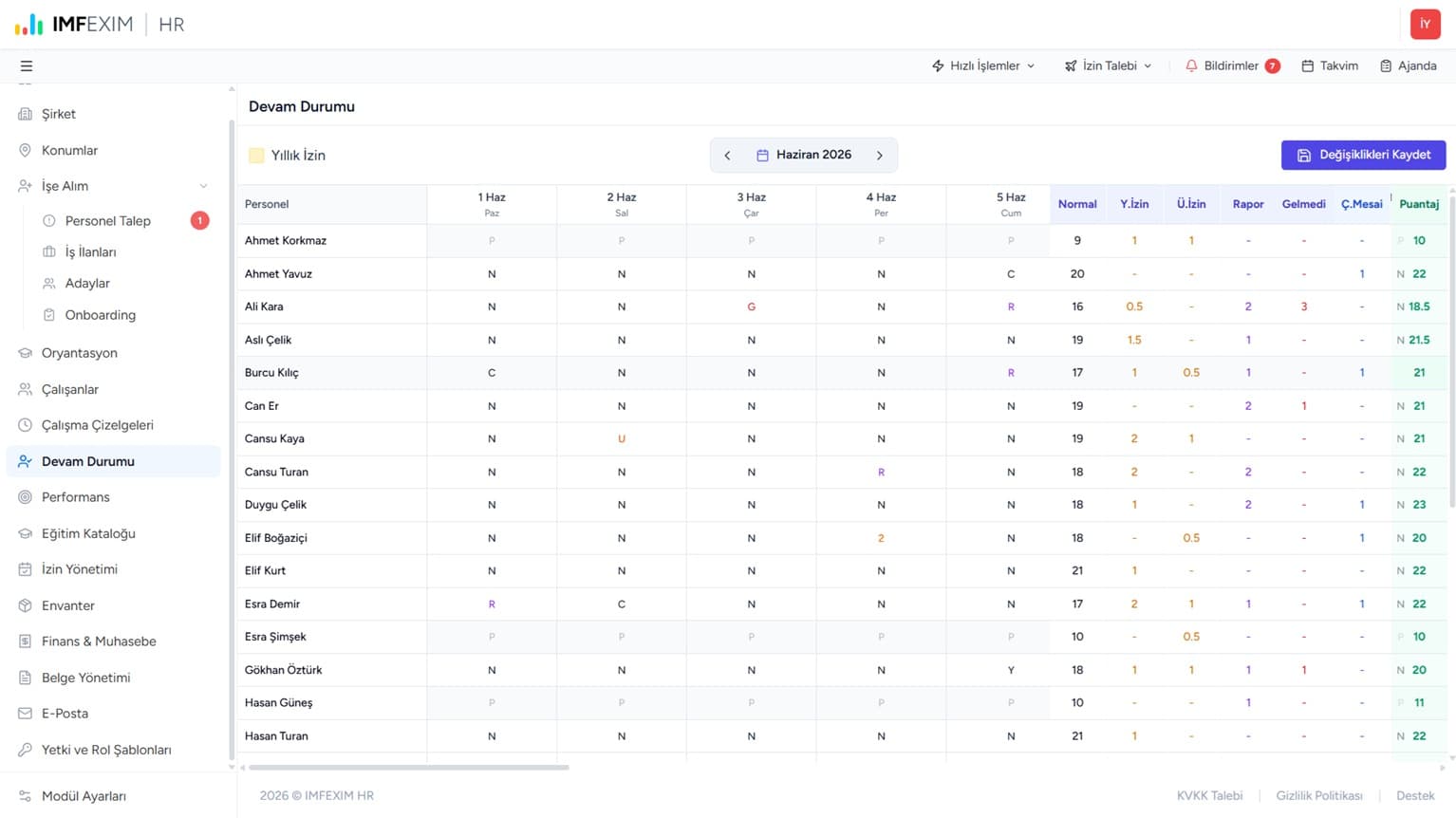Click the Takvim calendar icon

click(x=1308, y=66)
